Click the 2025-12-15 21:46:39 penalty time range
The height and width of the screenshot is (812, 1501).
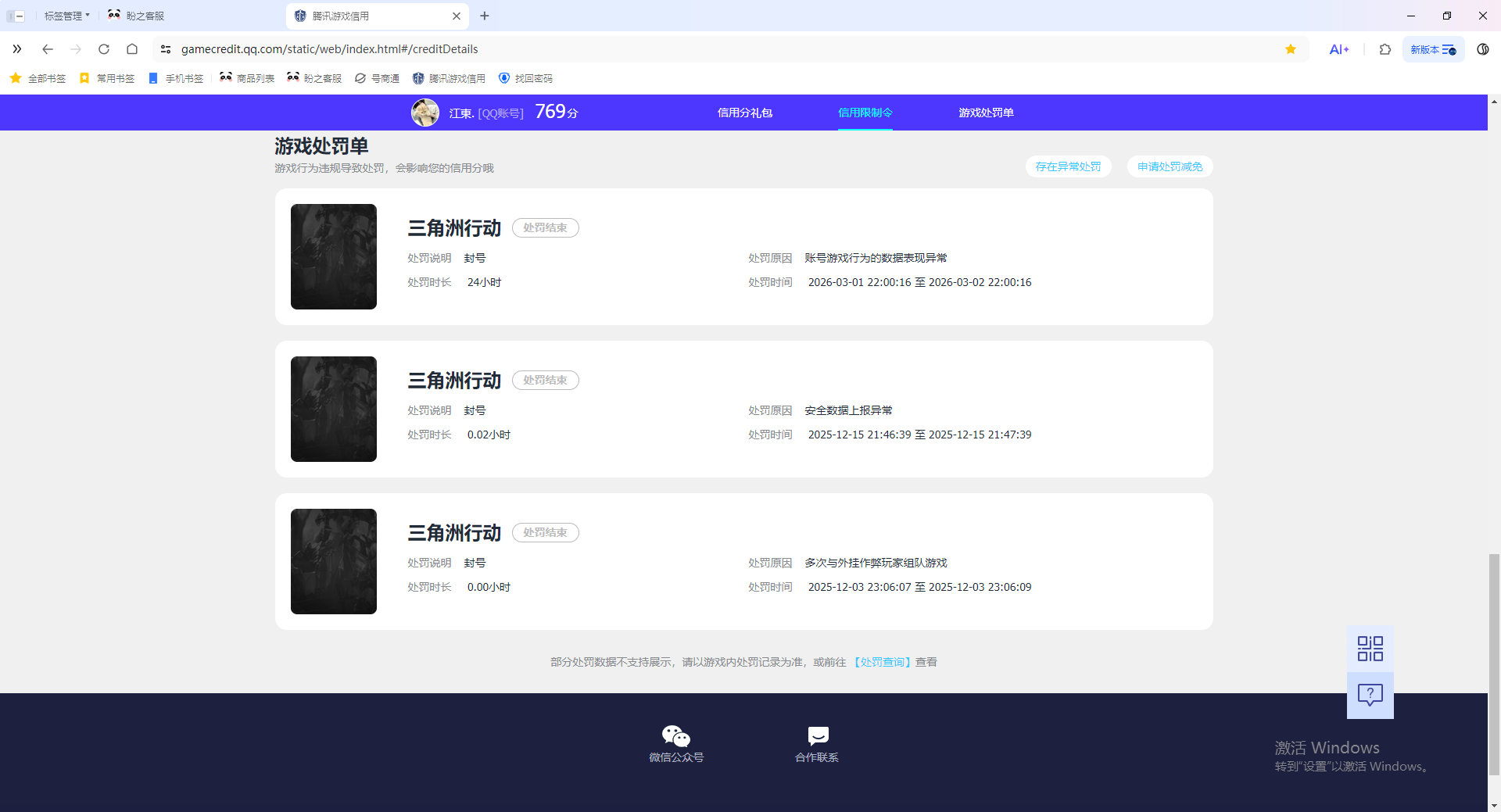click(920, 435)
